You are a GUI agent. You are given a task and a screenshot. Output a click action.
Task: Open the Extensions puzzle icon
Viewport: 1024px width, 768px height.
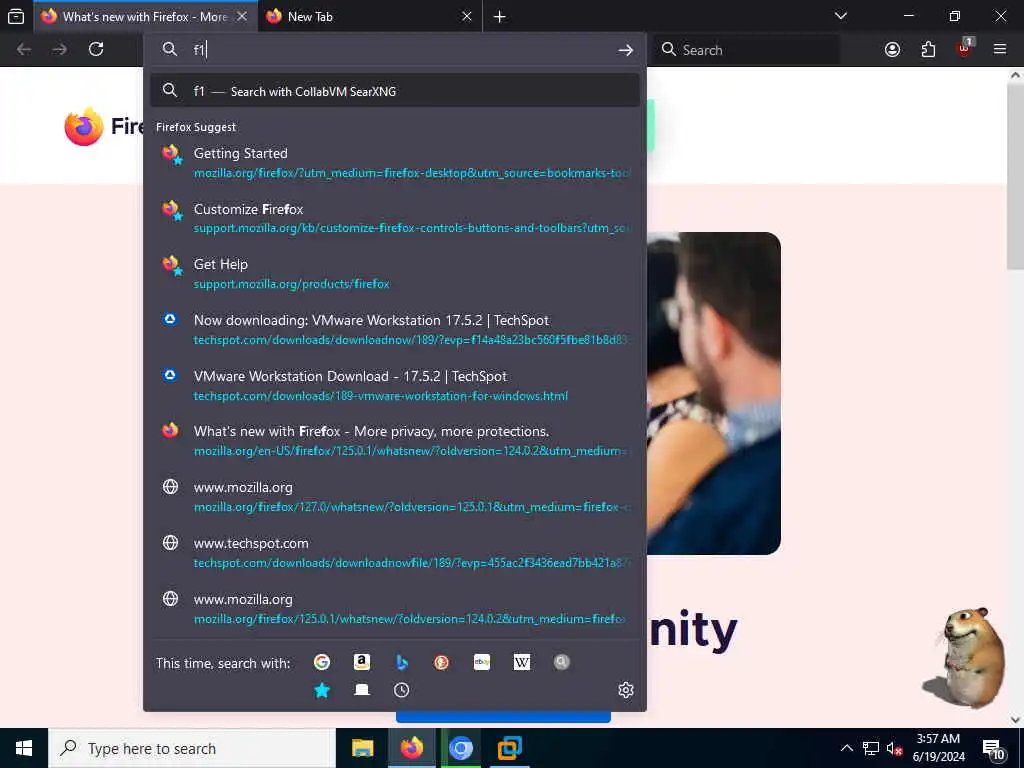click(x=928, y=50)
